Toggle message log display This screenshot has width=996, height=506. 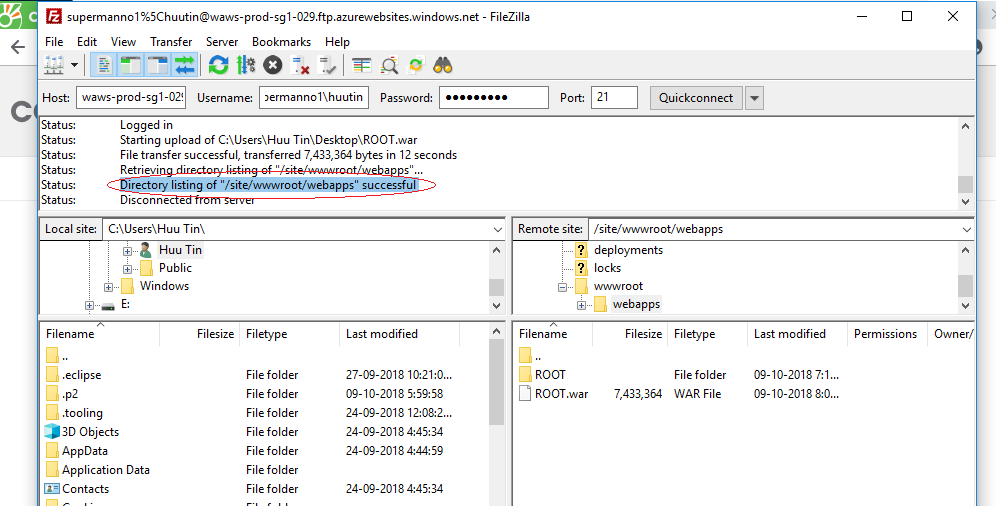pyautogui.click(x=104, y=65)
